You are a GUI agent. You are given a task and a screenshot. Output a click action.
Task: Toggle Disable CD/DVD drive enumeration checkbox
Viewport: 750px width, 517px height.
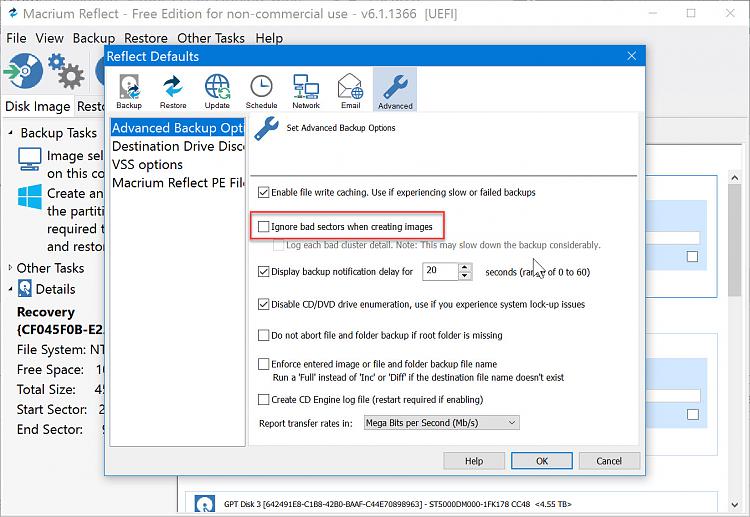(x=263, y=304)
